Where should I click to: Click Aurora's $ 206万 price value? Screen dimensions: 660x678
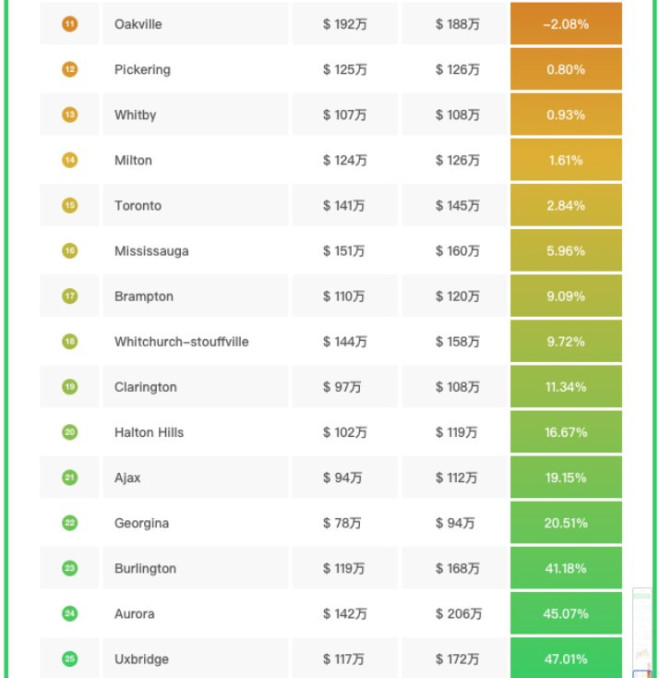point(458,614)
